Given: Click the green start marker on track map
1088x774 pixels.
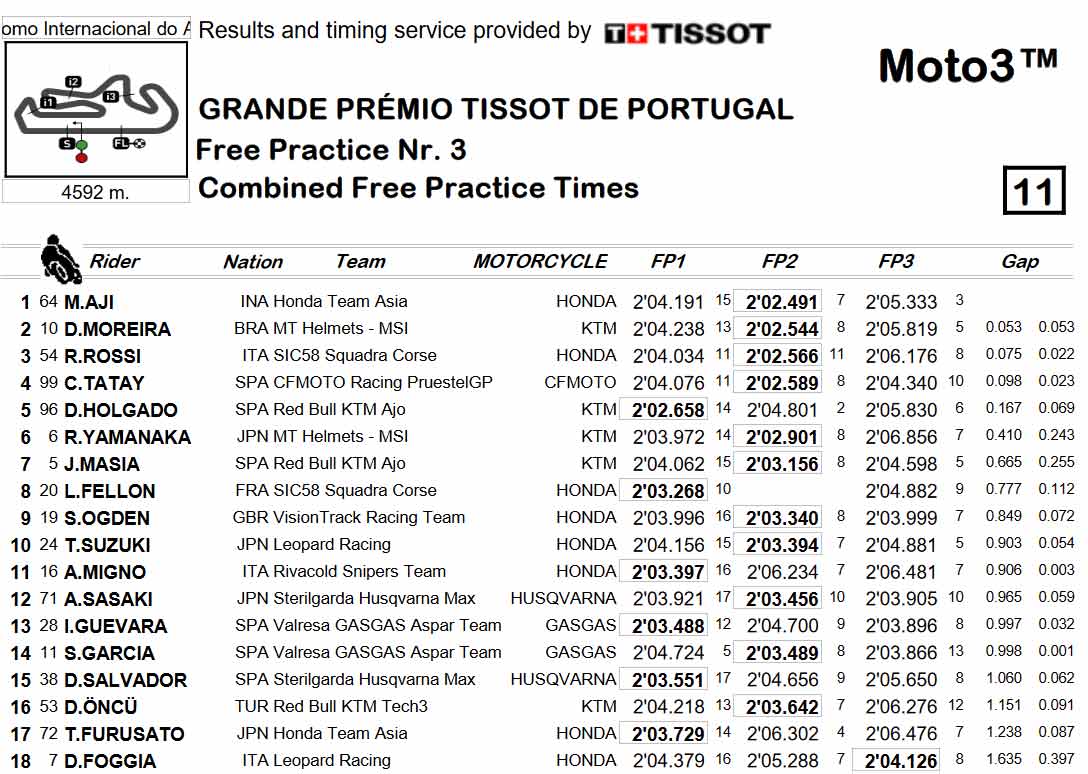Looking at the screenshot, I should (82, 145).
